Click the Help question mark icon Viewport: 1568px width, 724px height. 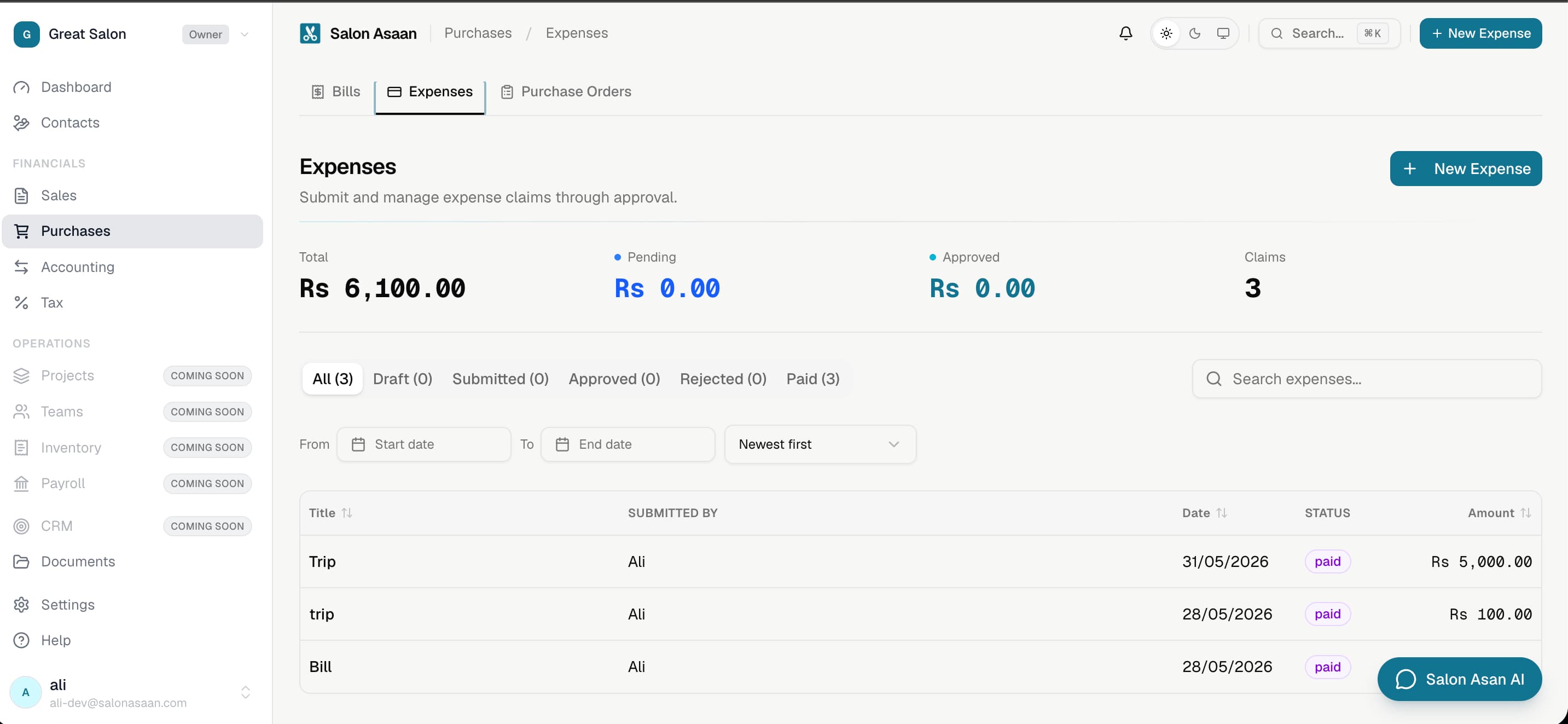[21, 641]
